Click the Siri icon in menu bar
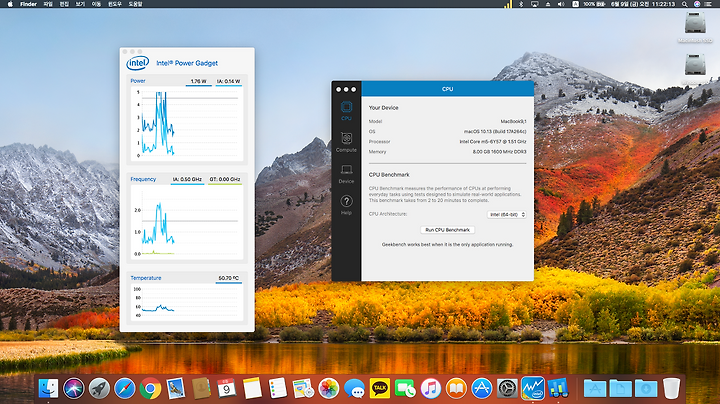Image resolution: width=720 pixels, height=404 pixels. pyautogui.click(x=697, y=4)
